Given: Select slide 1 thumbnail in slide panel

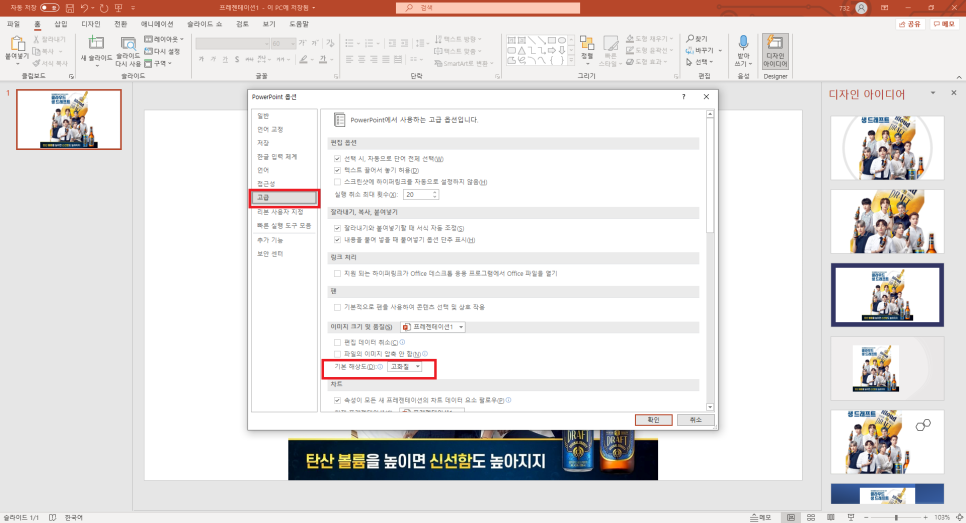Looking at the screenshot, I should [69, 120].
